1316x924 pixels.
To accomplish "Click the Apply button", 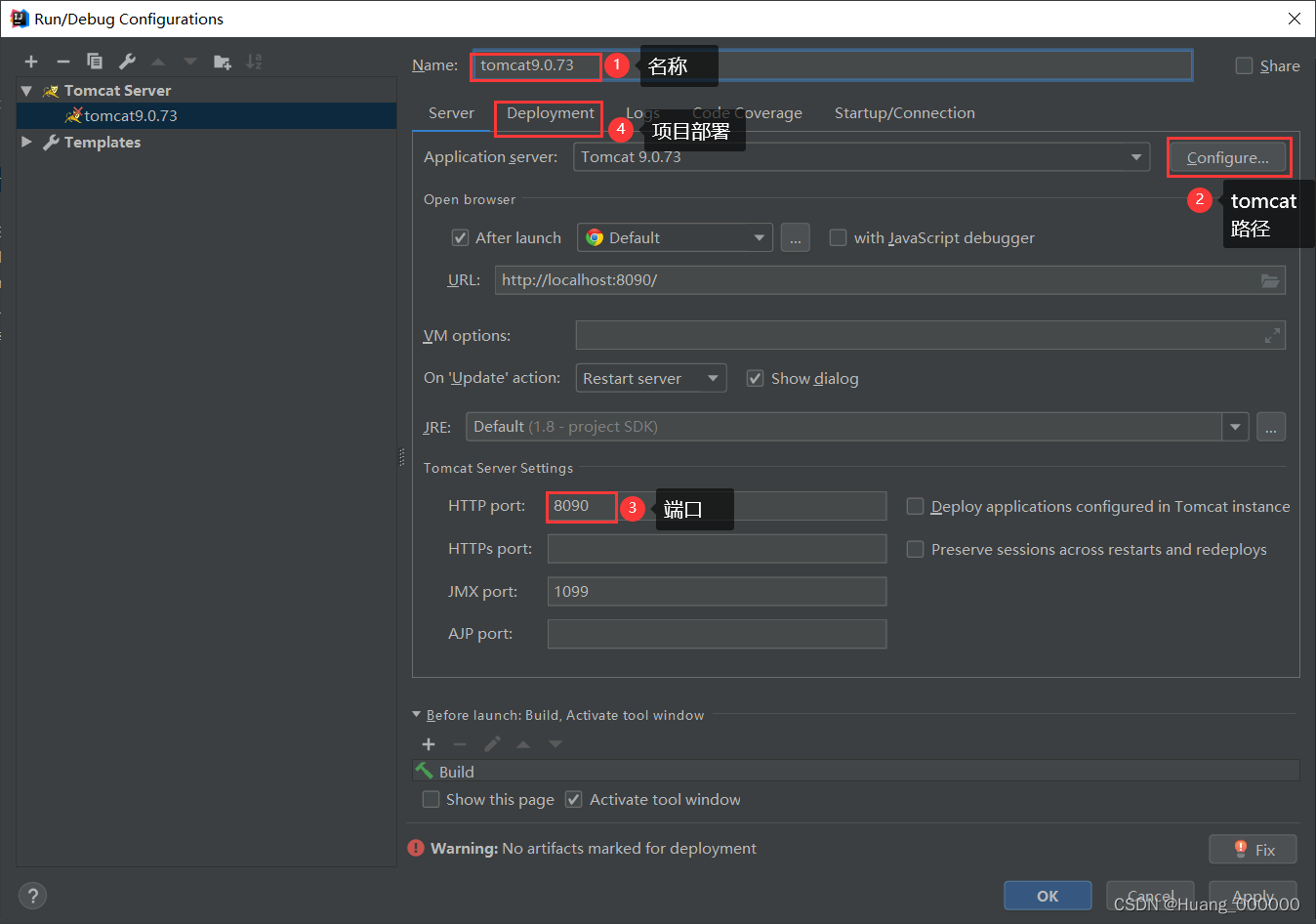I will pyautogui.click(x=1254, y=896).
